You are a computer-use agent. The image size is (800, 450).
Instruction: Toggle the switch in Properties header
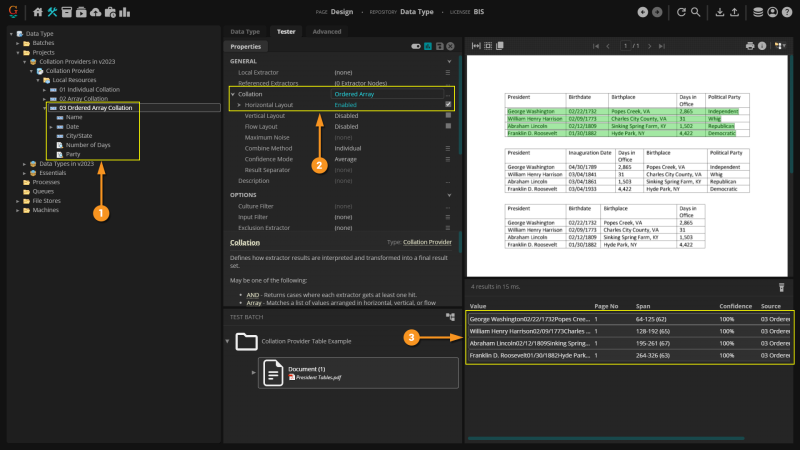pyautogui.click(x=415, y=46)
